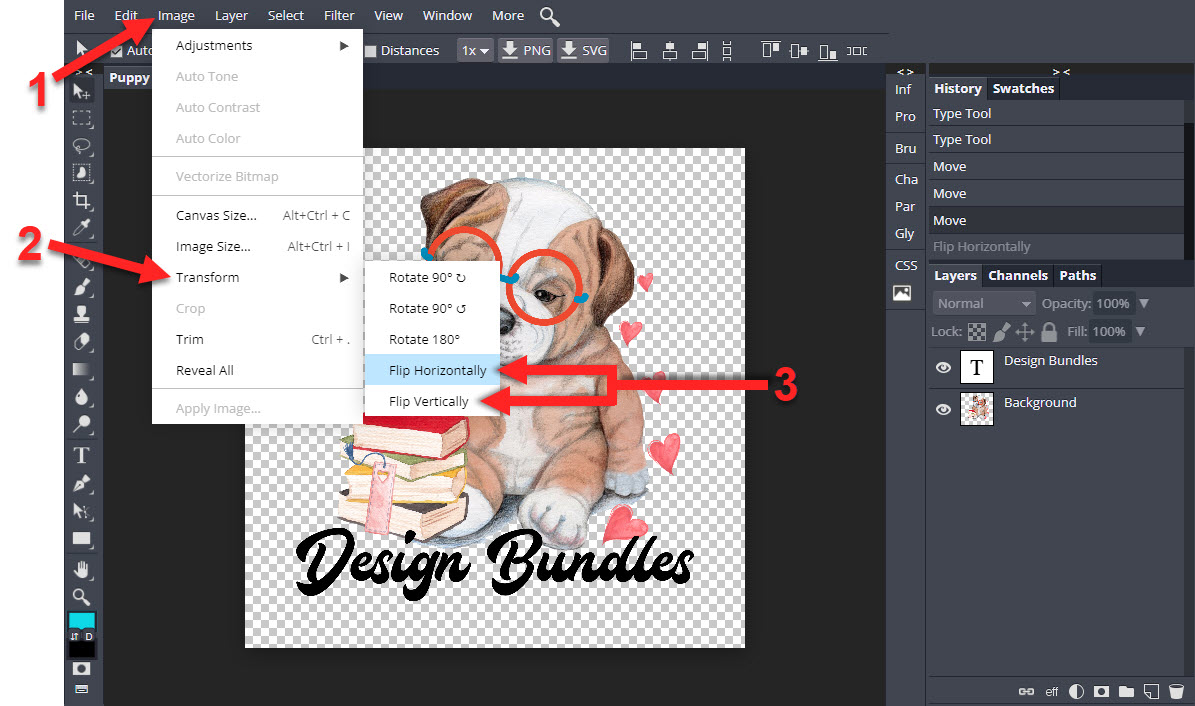Select the Dodge tool

tap(81, 425)
